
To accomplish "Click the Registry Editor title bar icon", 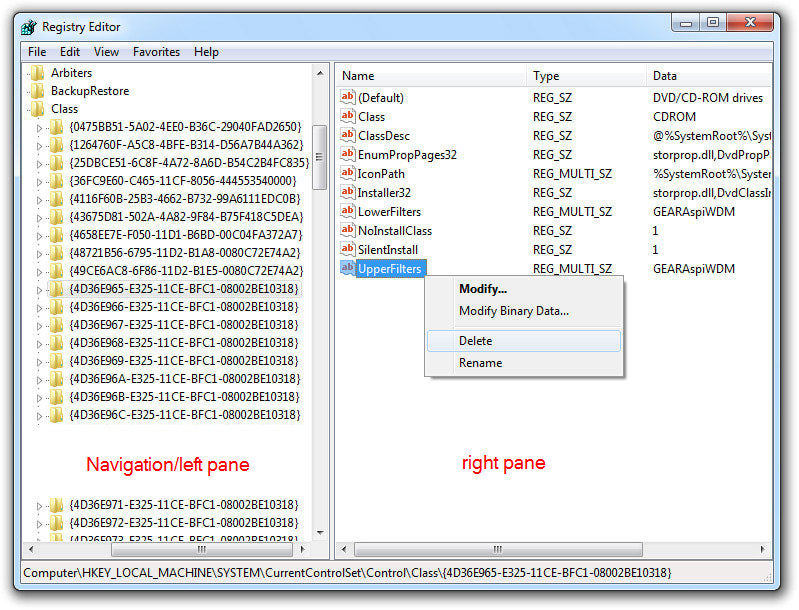I will tap(29, 27).
